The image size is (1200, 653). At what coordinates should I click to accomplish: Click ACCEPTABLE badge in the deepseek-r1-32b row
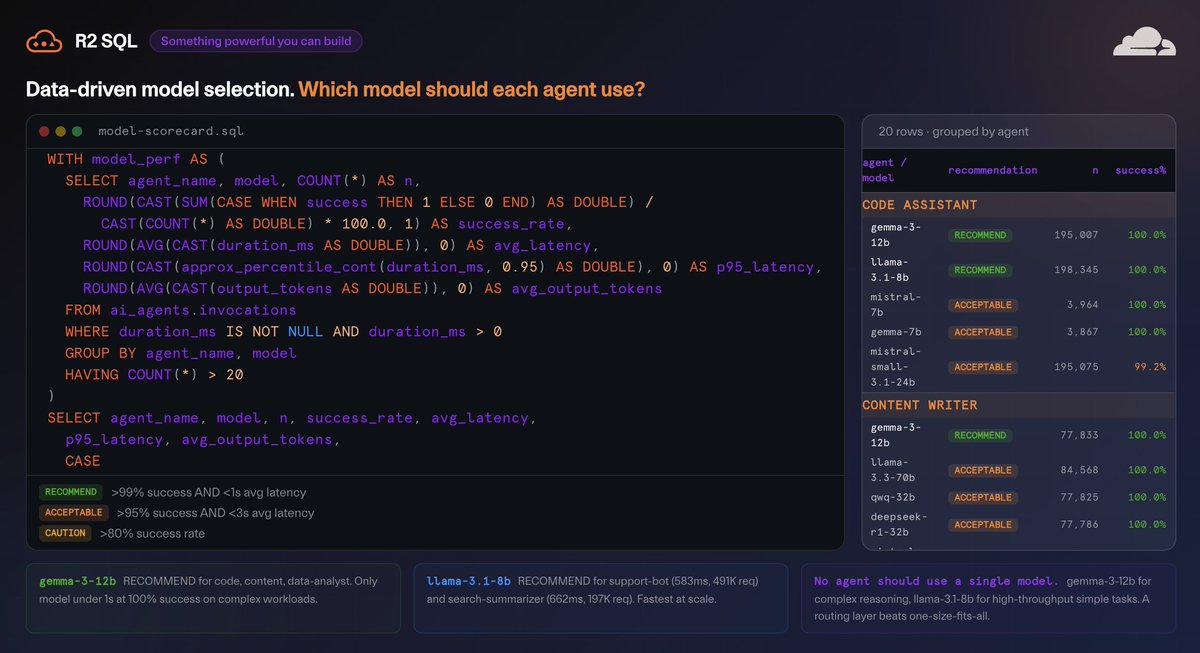point(983,524)
